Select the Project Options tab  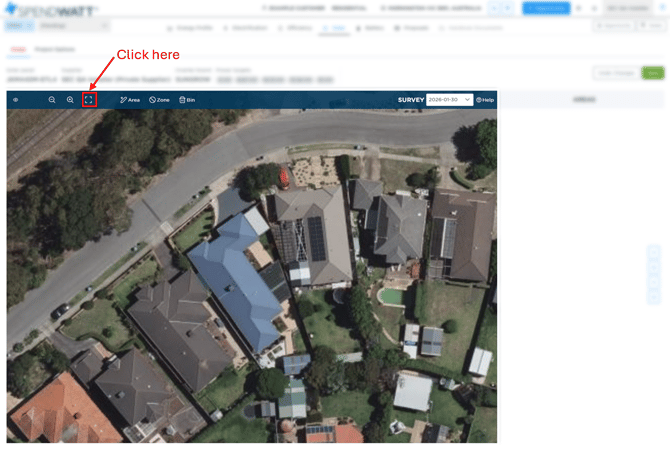tap(54, 49)
